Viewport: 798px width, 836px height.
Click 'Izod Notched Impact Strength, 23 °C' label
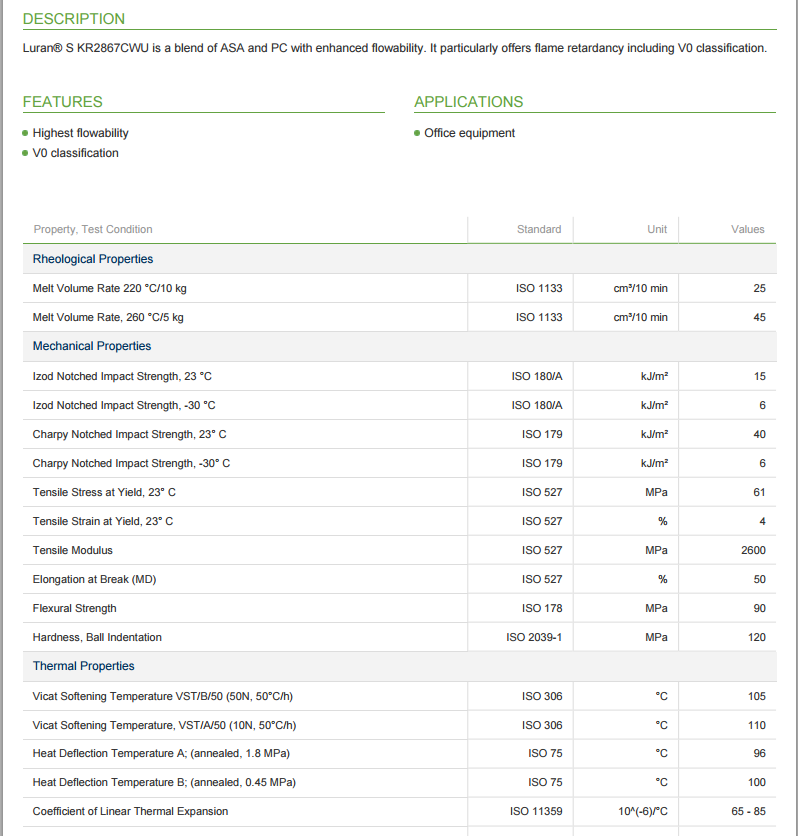[122, 376]
